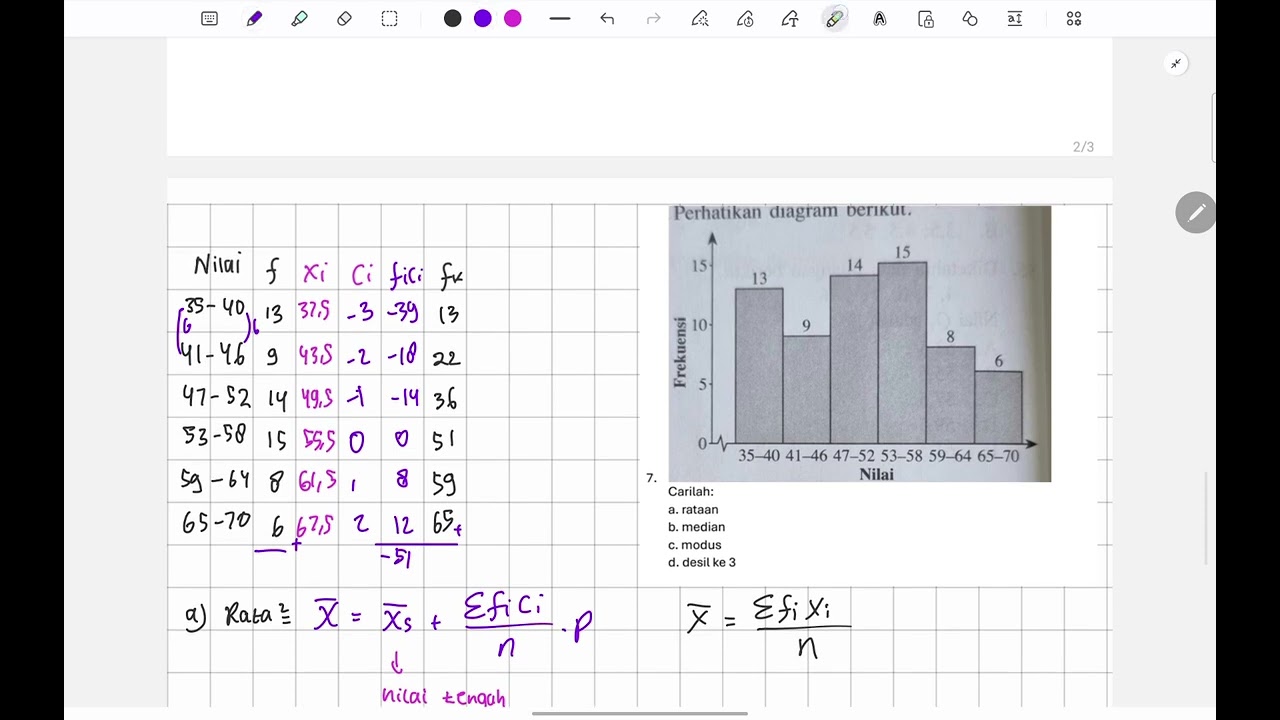The image size is (1280, 720).
Task: Click the bottom horizontal scroll indicator
Action: 640,714
